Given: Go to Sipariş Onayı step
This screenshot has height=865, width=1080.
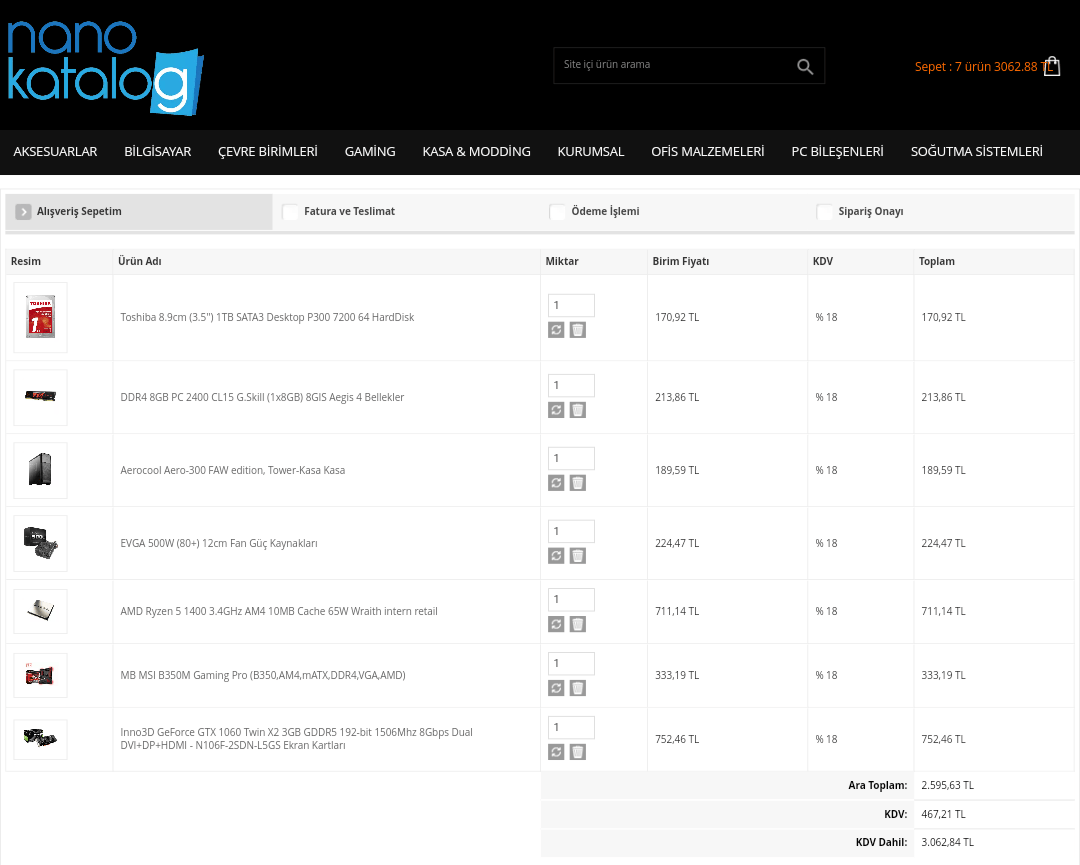Looking at the screenshot, I should [x=871, y=211].
